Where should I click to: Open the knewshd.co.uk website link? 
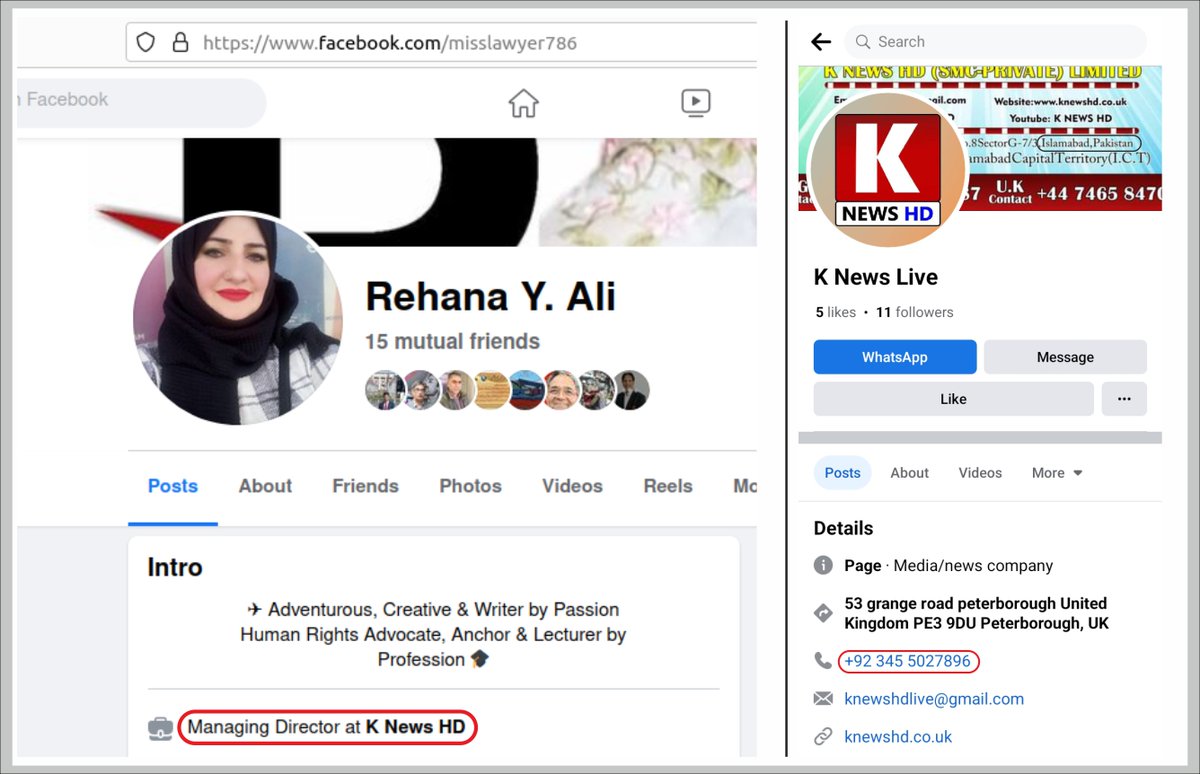click(x=898, y=737)
